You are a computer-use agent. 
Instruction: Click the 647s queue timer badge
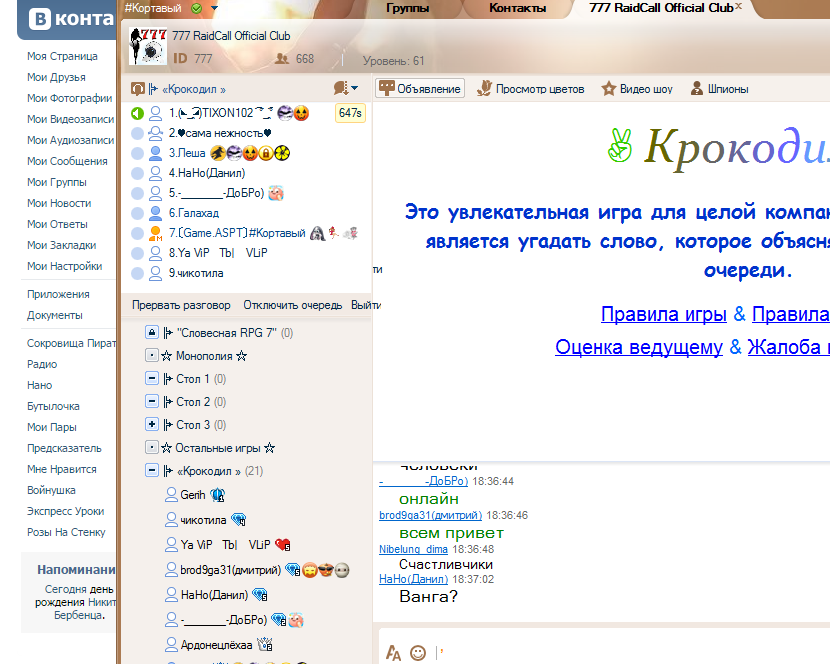[350, 113]
